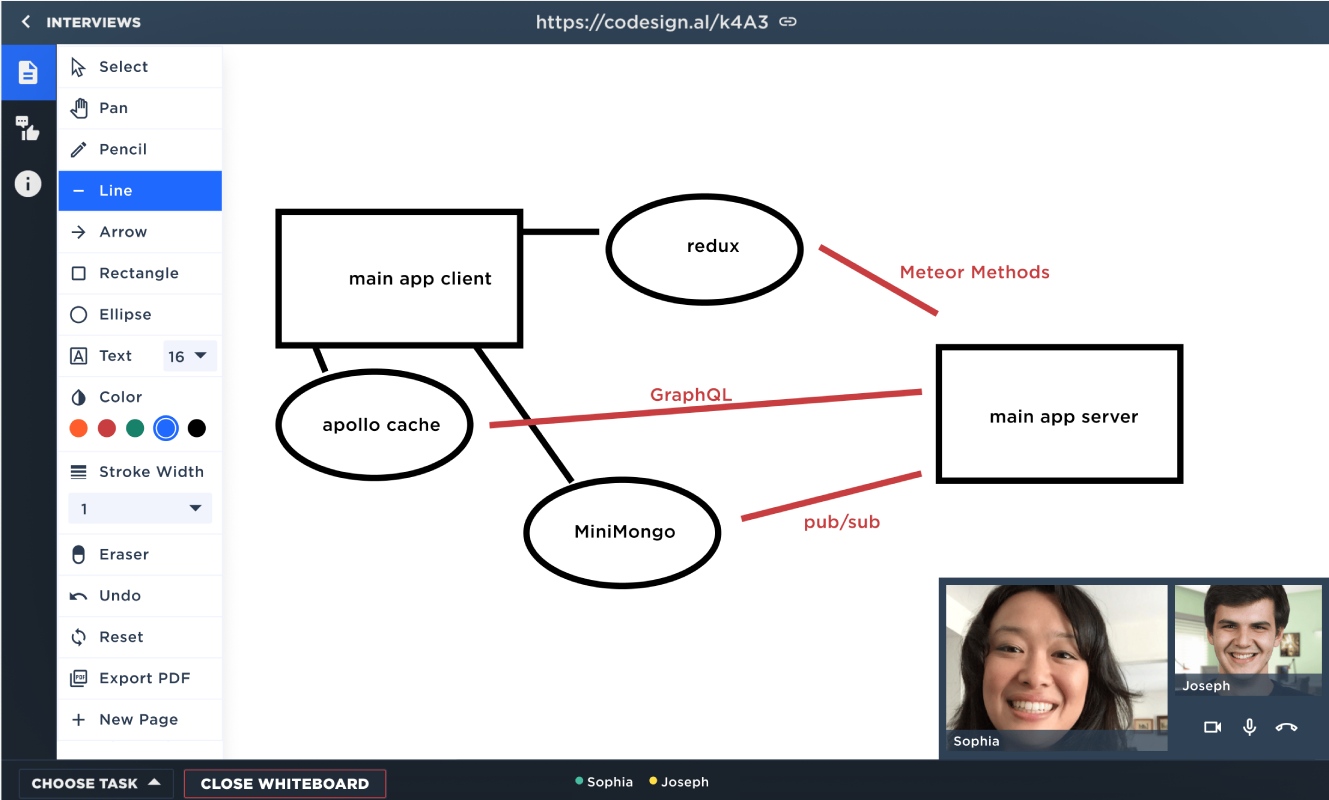The image size is (1329, 800).
Task: Go back to Interviews
Action: (x=81, y=22)
